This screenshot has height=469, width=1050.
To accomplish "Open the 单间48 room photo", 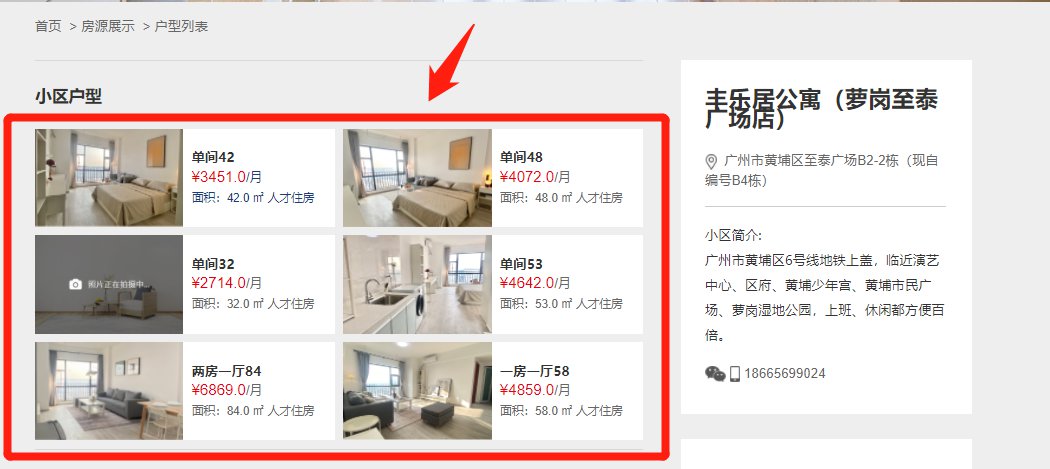I will pos(417,178).
